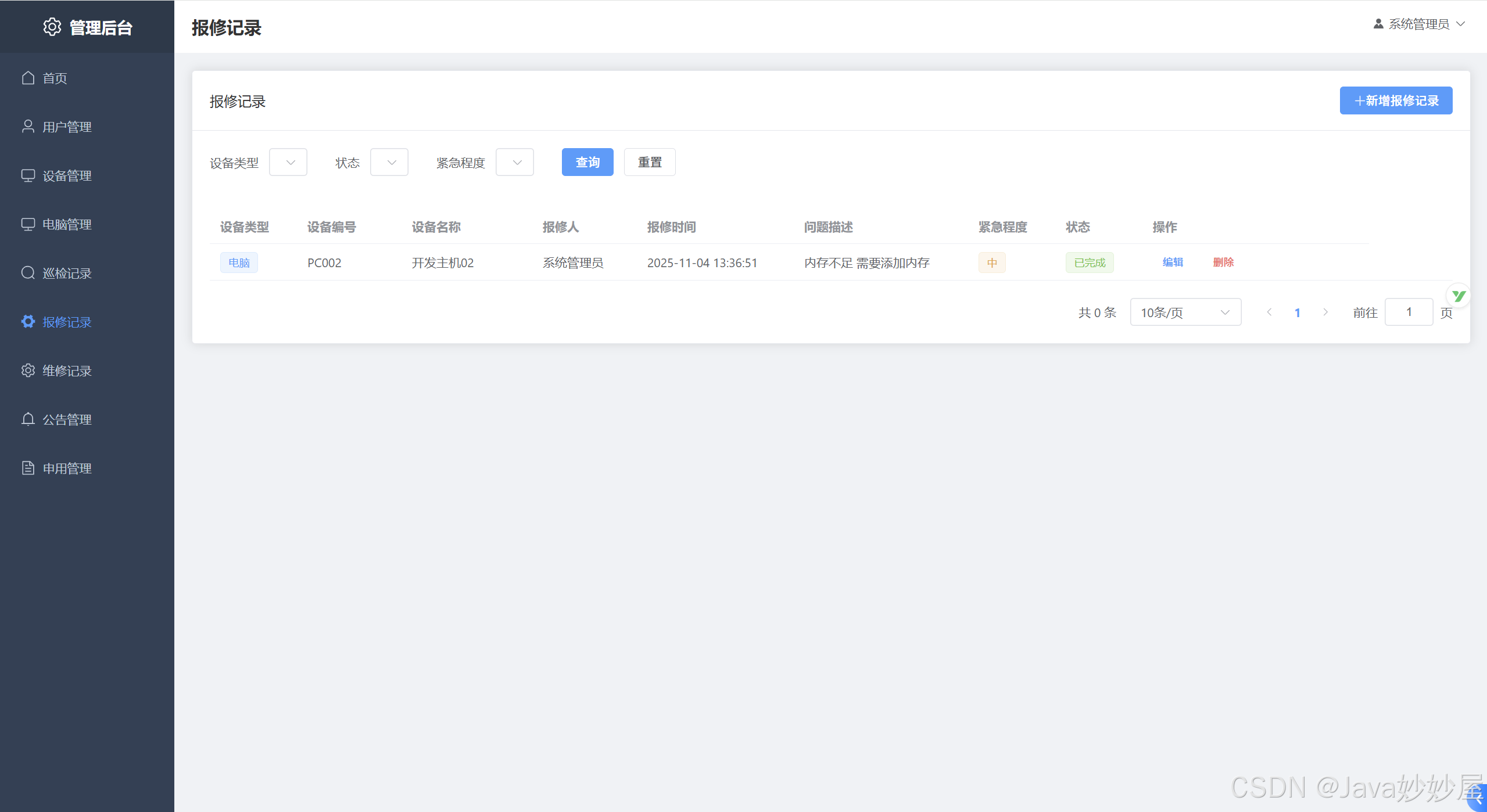1487x812 pixels.
Task: Open 维修记录 in the sidebar
Action: [x=87, y=371]
